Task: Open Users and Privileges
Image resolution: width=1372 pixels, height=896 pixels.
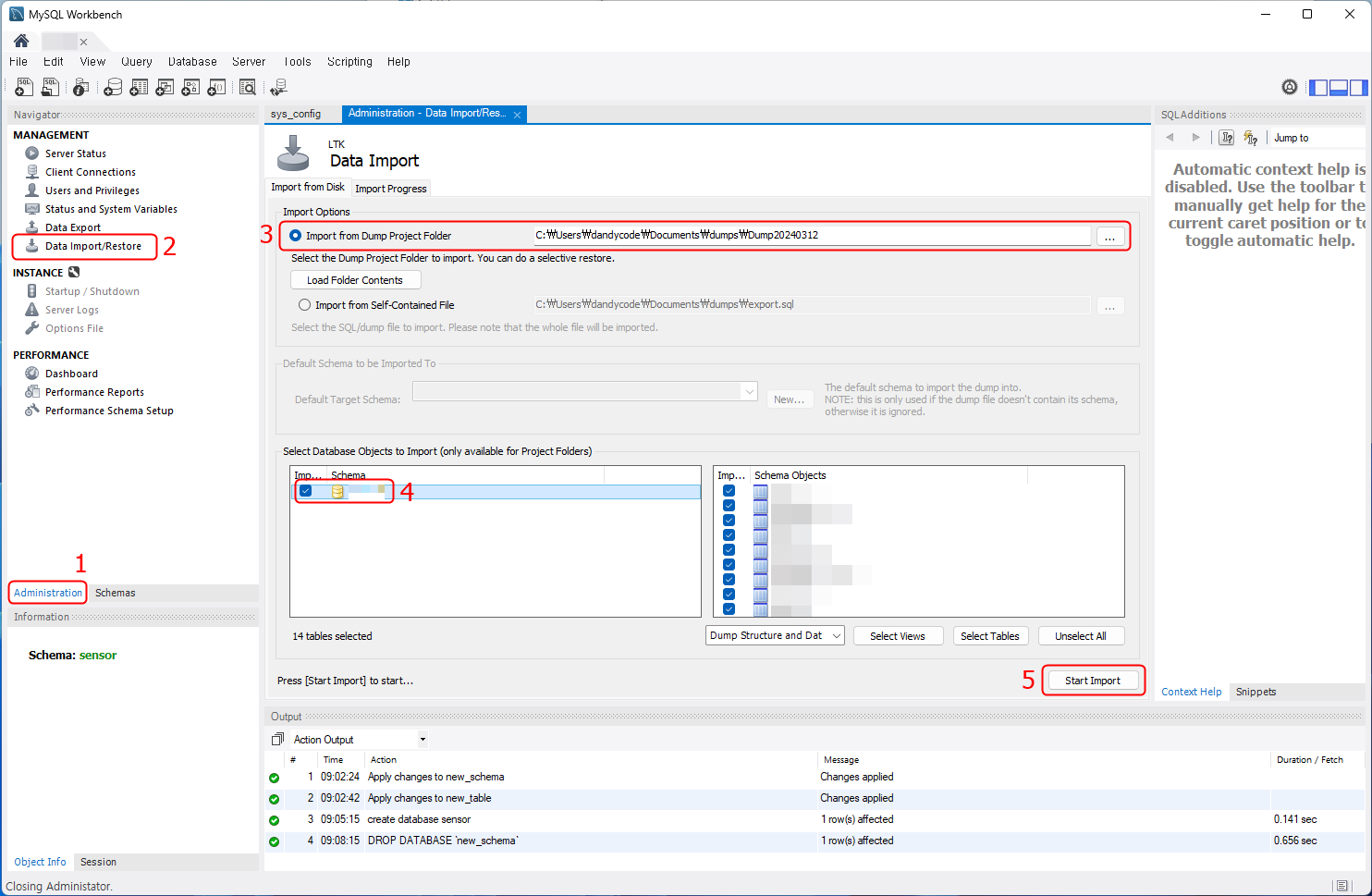Action: point(92,190)
